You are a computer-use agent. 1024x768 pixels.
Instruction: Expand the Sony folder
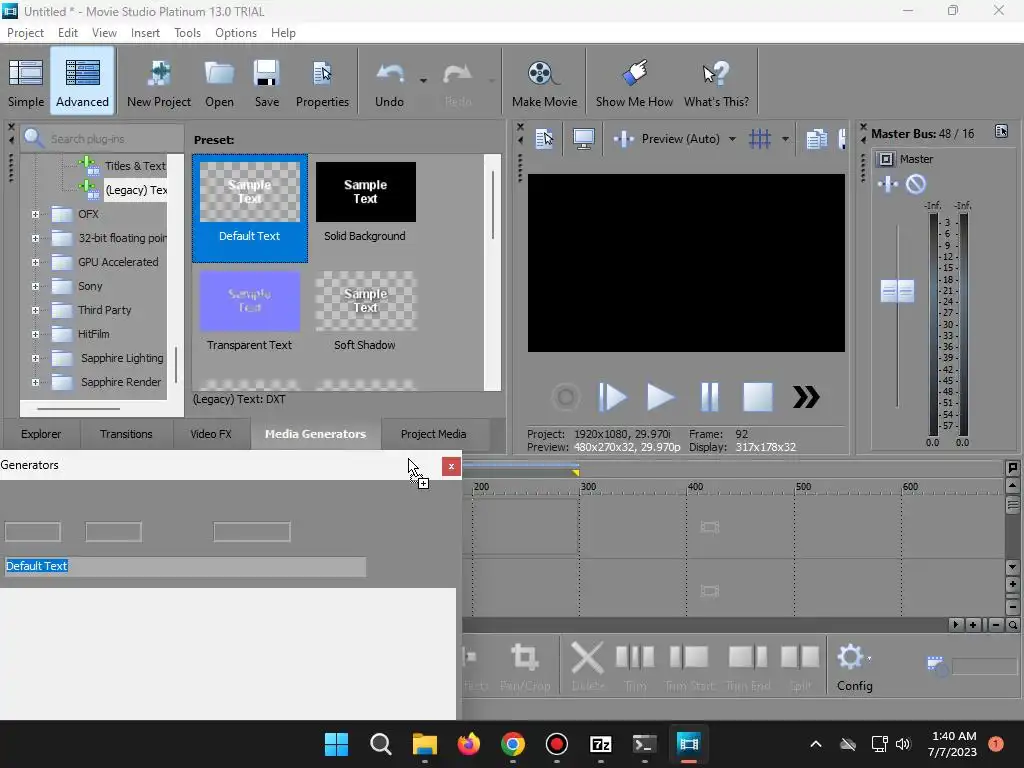35,286
